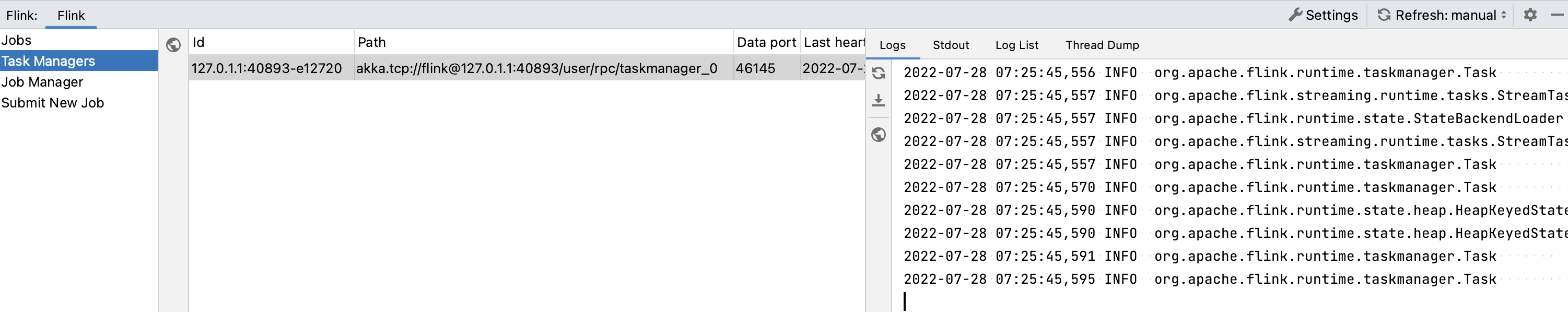Click the refresh arrows icon near Refresh: manual
The width and height of the screenshot is (1568, 312).
tap(1384, 15)
